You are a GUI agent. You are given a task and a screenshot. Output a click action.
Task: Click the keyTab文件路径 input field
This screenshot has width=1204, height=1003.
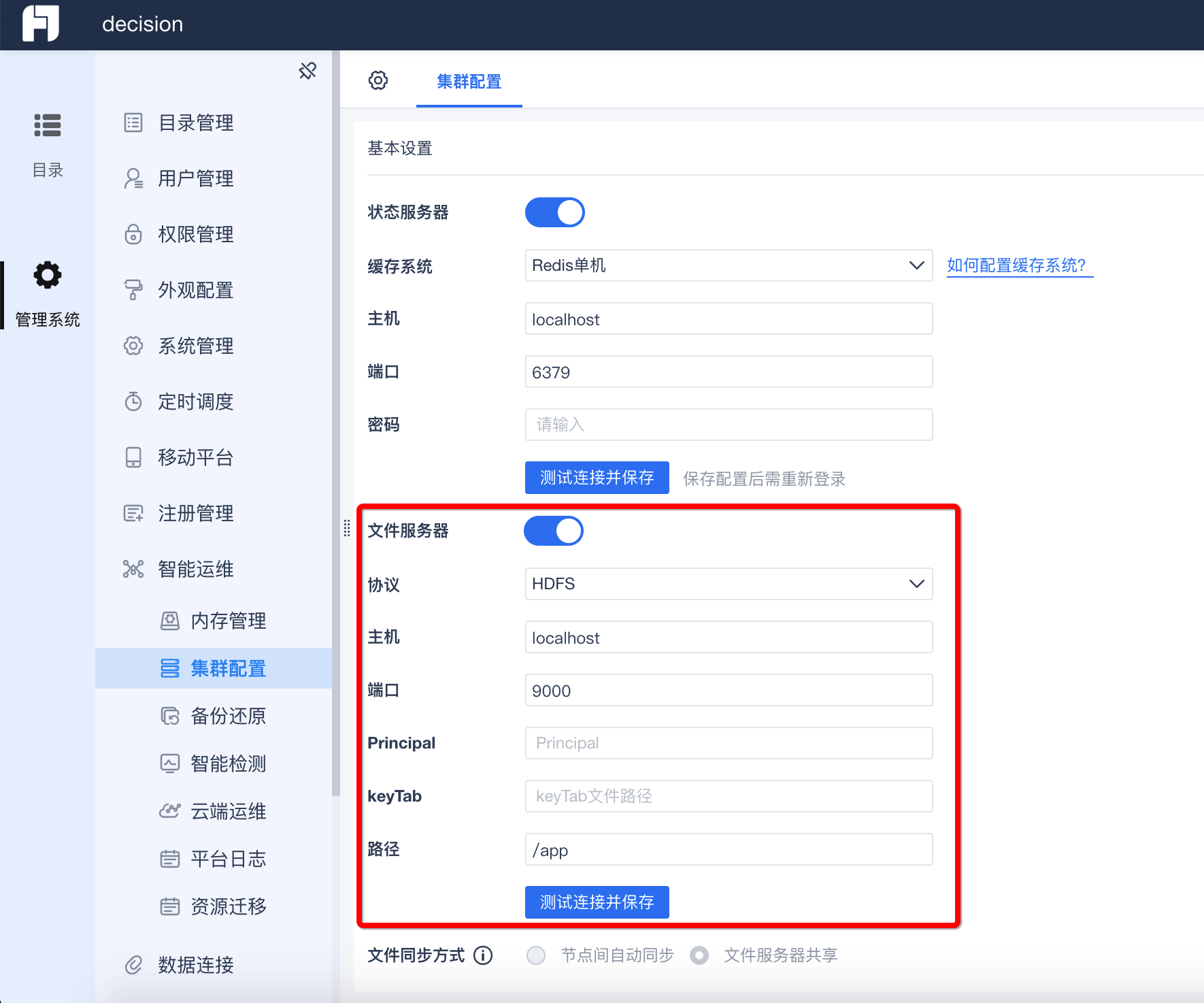[x=729, y=796]
